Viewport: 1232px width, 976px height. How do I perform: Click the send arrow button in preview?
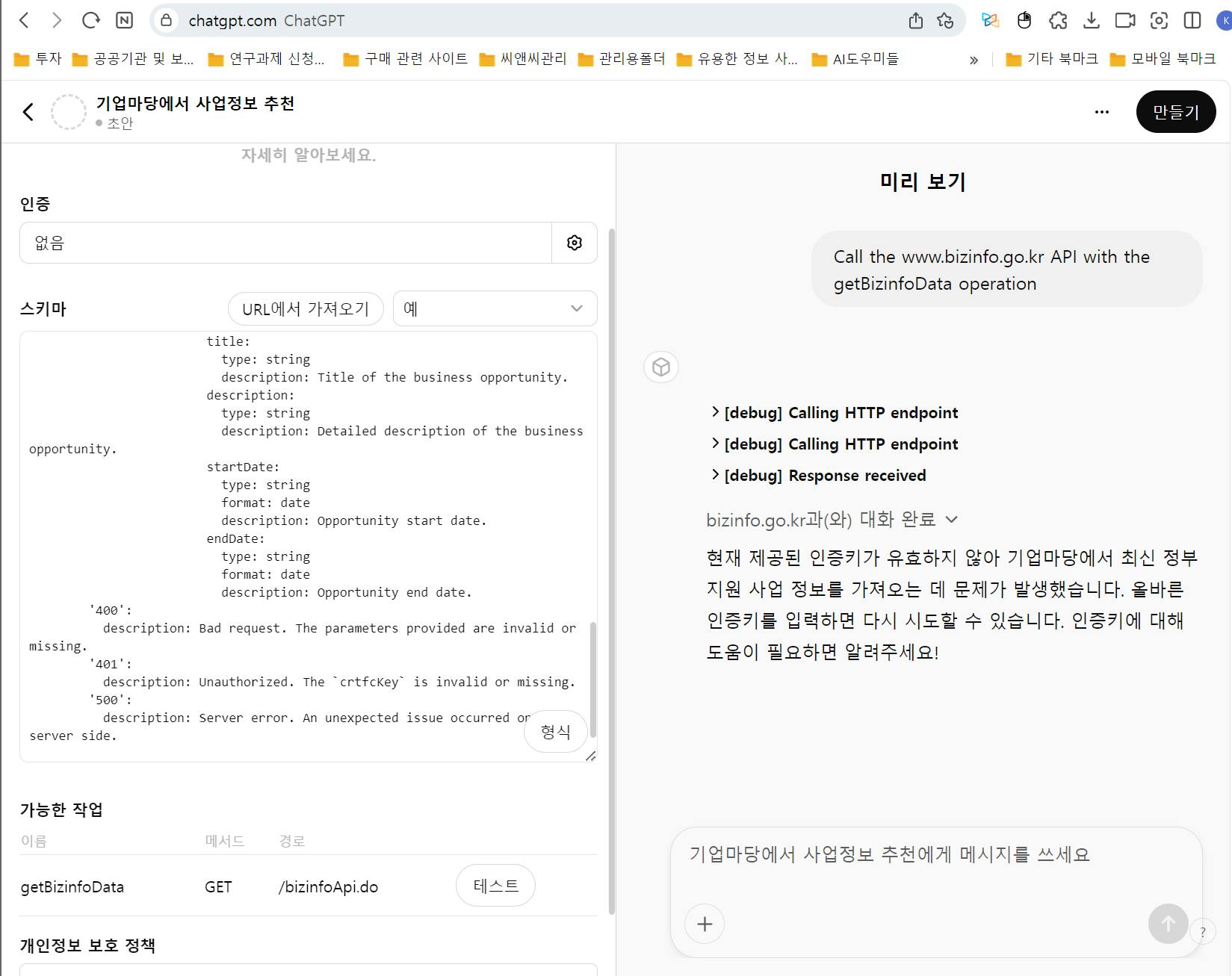1168,924
